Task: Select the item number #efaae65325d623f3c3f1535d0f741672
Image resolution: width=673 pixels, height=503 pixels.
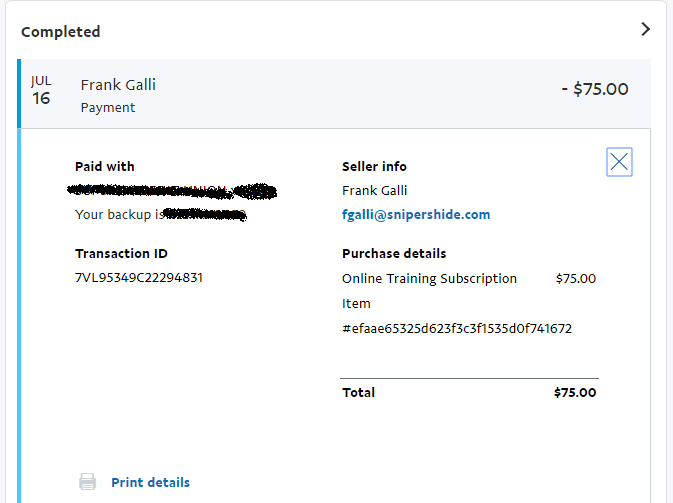Action: (457, 329)
